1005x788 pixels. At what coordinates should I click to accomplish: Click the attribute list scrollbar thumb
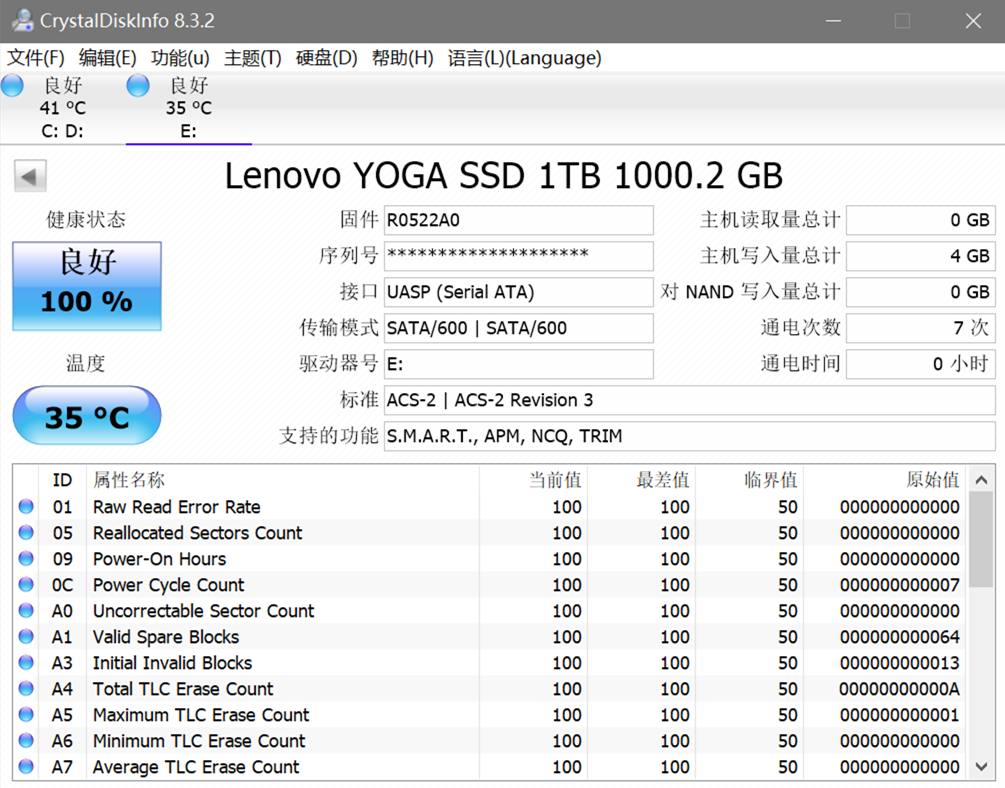[981, 539]
